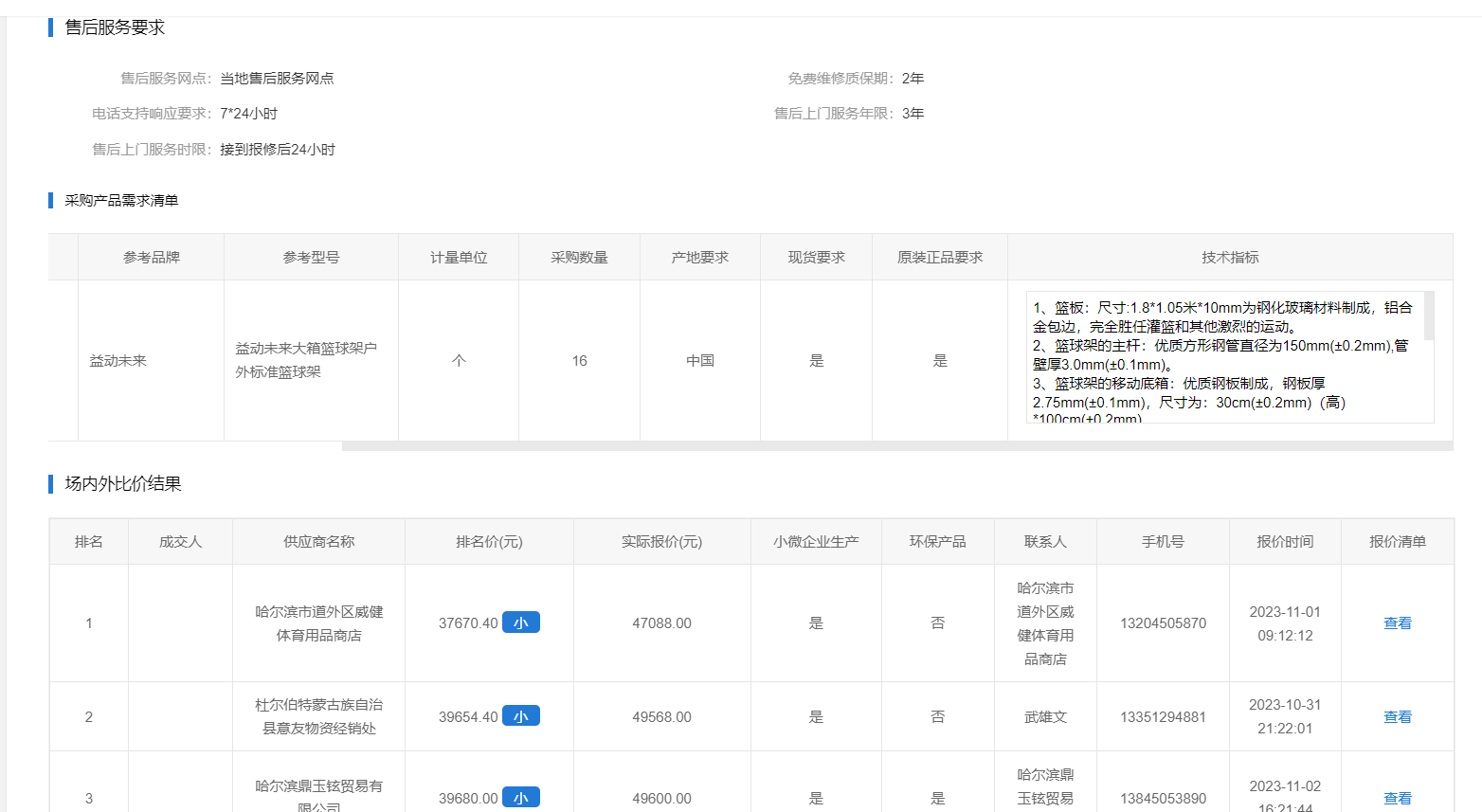Viewport: 1482px width, 812px height.
Task: Click the 场内外比价结果 section heading
Action: click(x=123, y=484)
